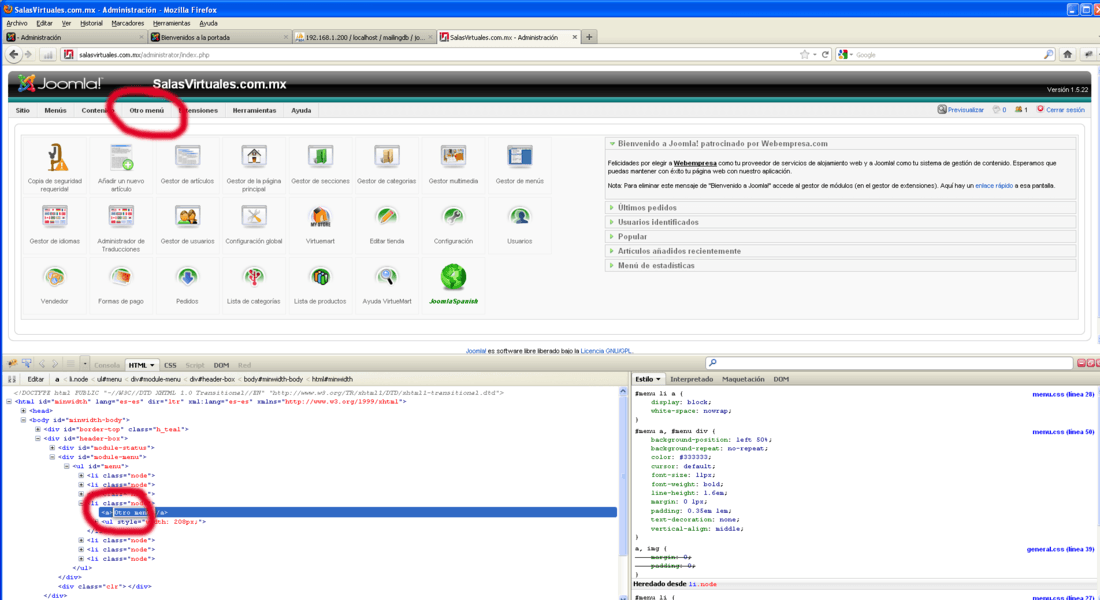Expand the Menú de estadísticas panel
1100x600 pixels.
pyautogui.click(x=840, y=265)
